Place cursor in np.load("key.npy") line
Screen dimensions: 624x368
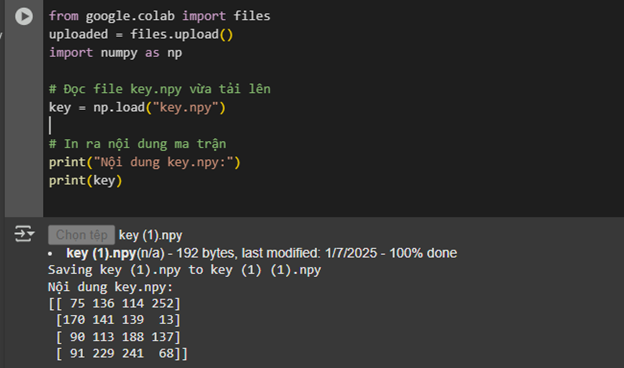coord(137,107)
